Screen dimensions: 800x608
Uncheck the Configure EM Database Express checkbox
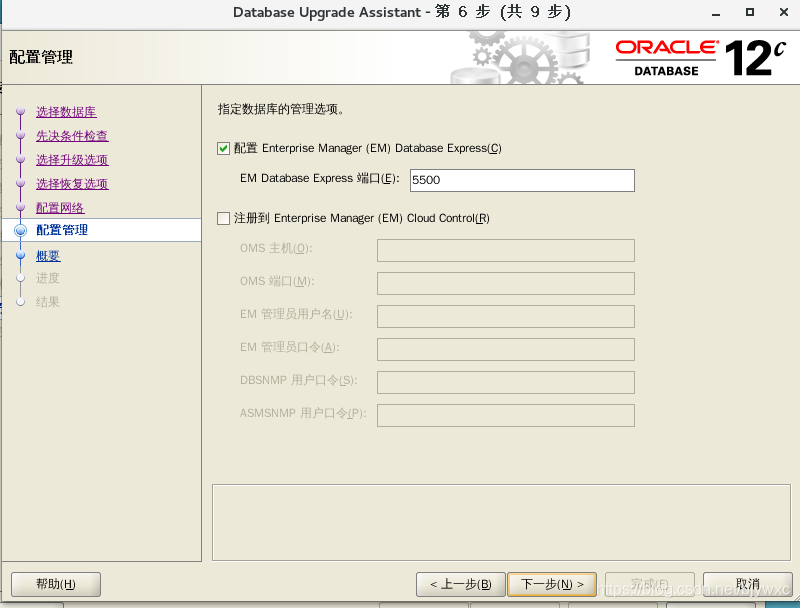(223, 148)
